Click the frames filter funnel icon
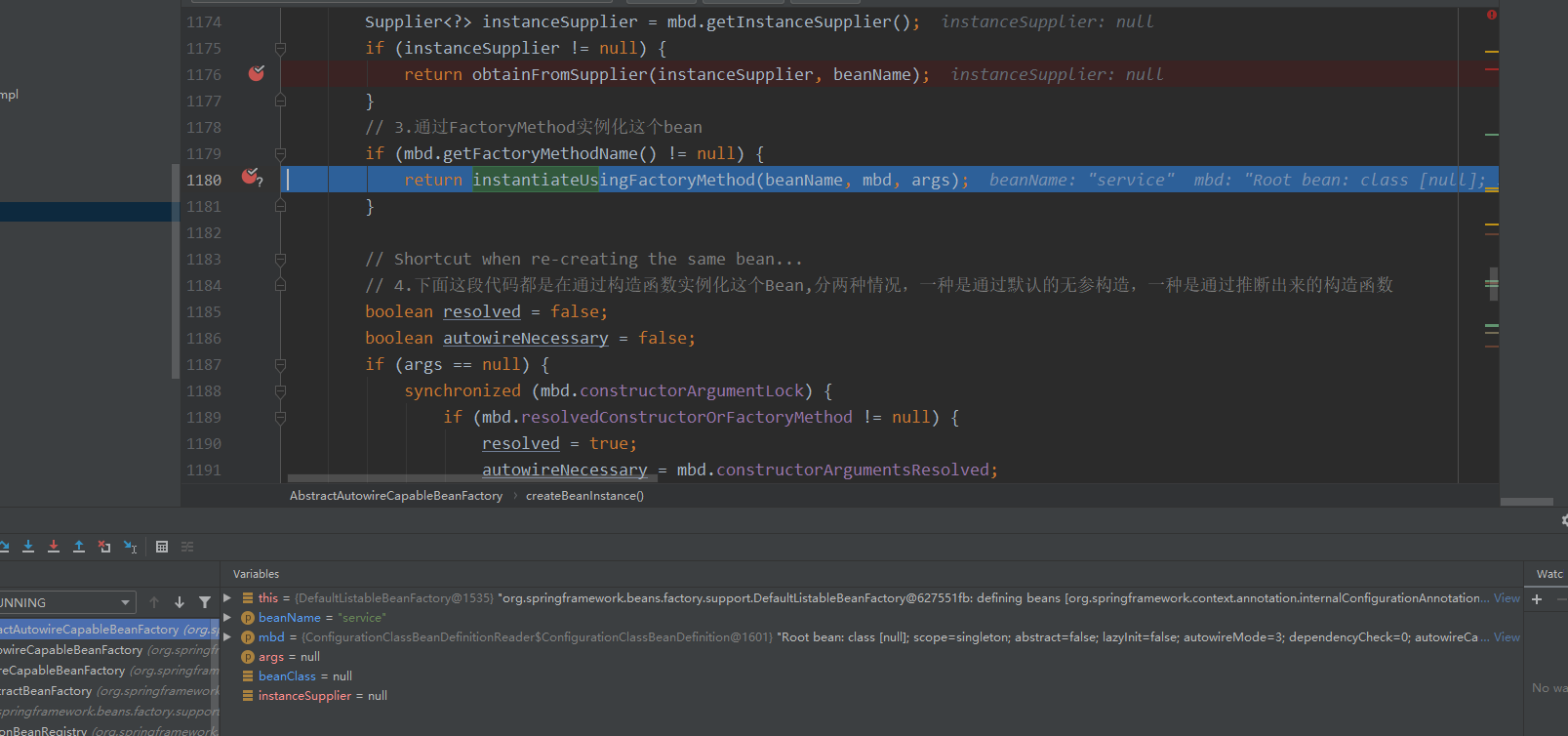 click(x=205, y=602)
